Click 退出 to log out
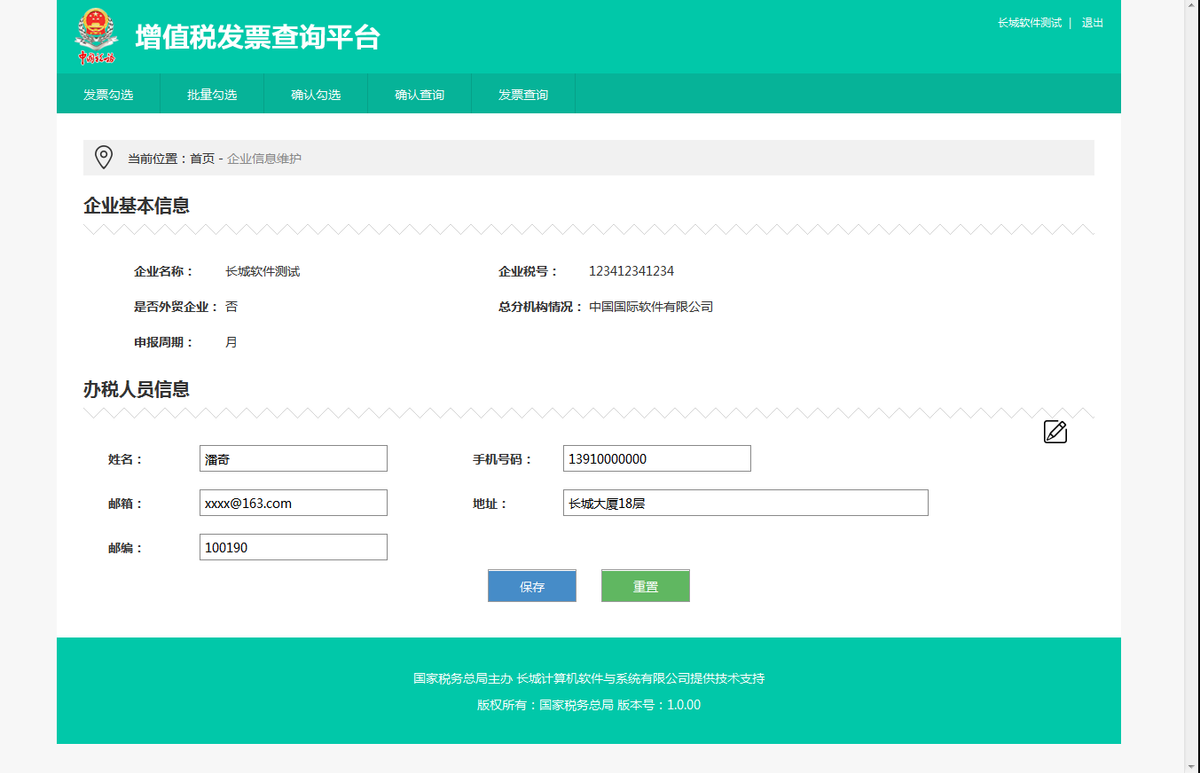The width and height of the screenshot is (1200, 773). click(1092, 22)
